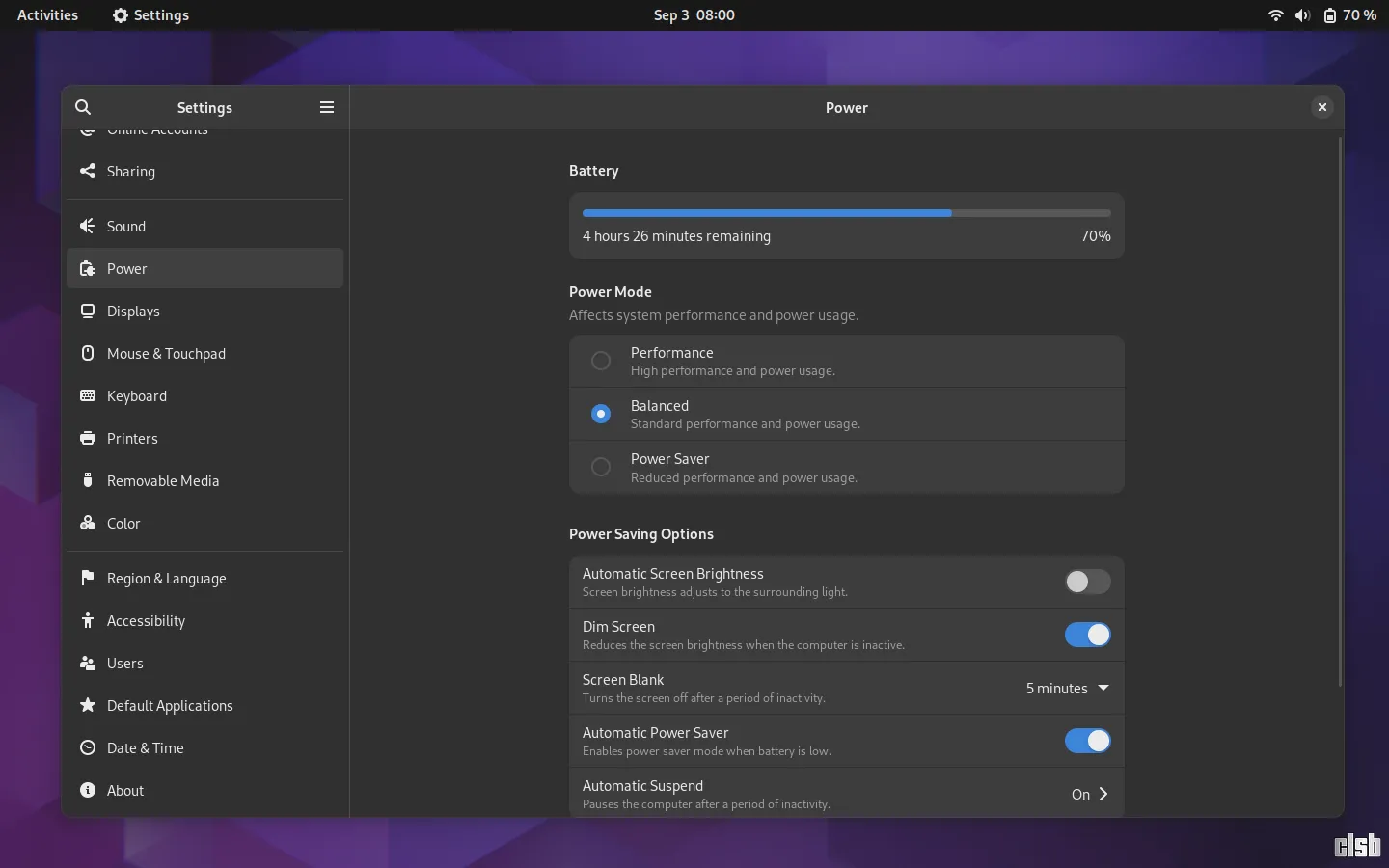This screenshot has height=868, width=1389.
Task: Click the Keyboard icon in sidebar
Action: click(88, 395)
